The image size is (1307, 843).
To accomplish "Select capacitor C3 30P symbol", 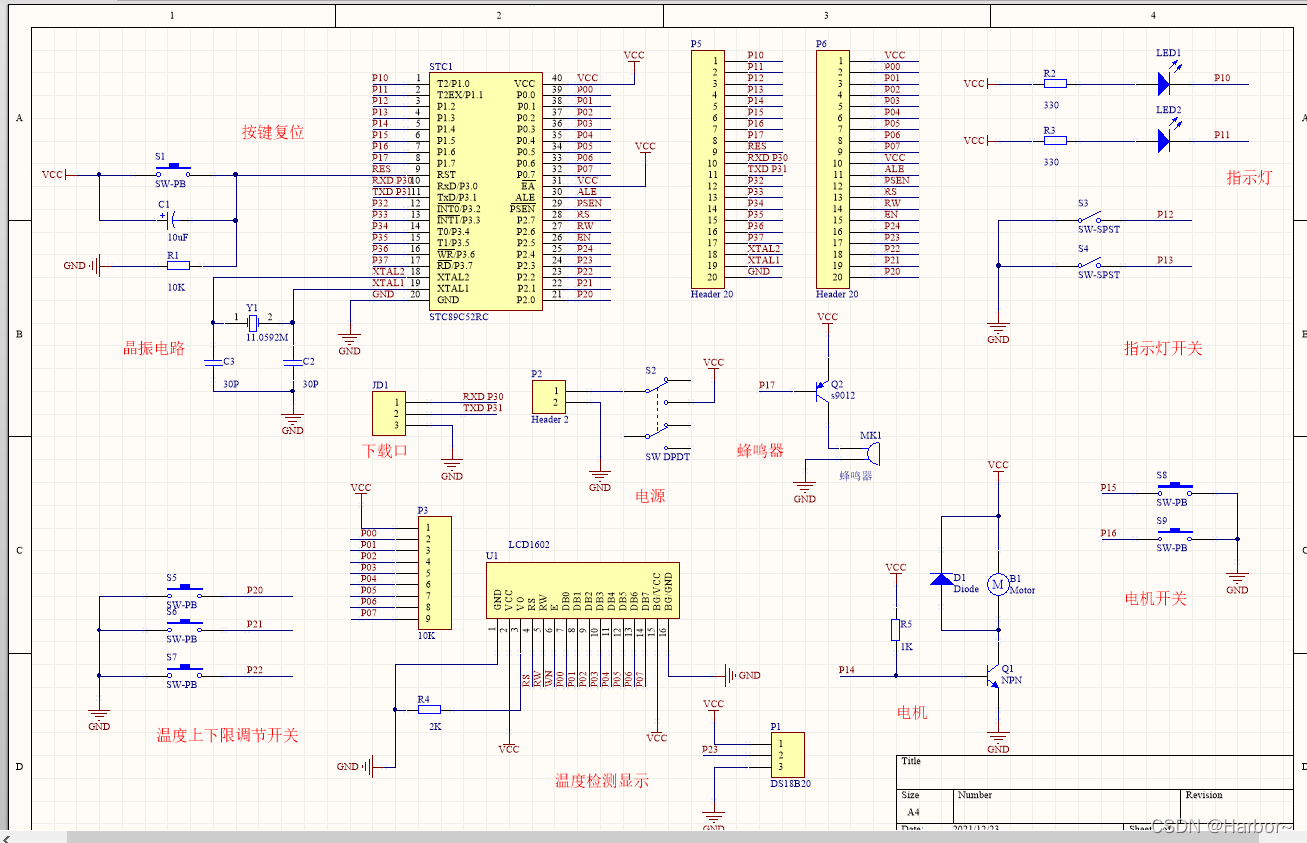I will (213, 364).
